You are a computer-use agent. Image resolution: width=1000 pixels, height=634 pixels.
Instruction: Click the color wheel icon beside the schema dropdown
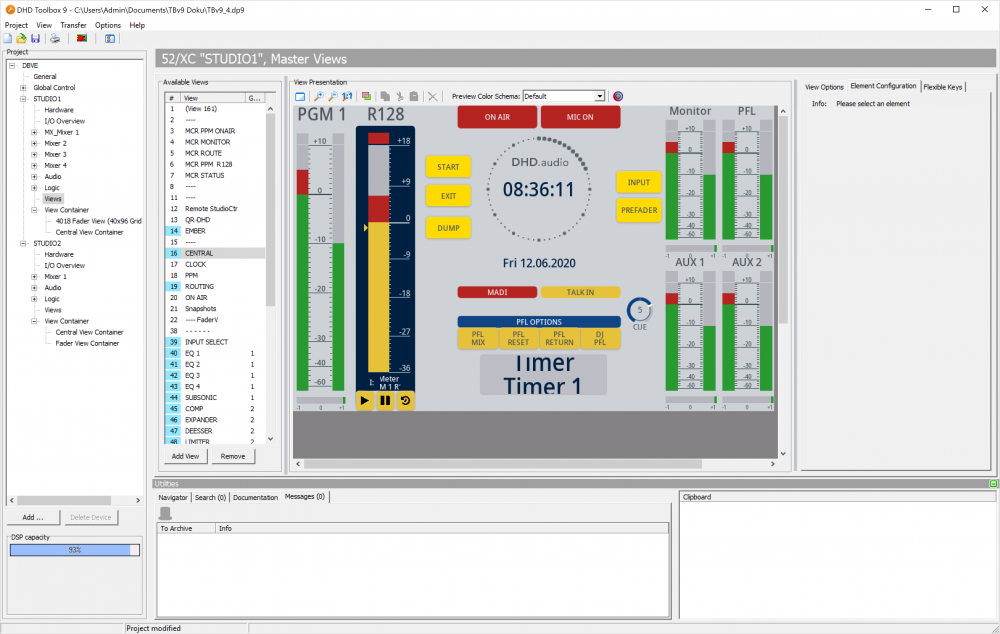pos(618,96)
